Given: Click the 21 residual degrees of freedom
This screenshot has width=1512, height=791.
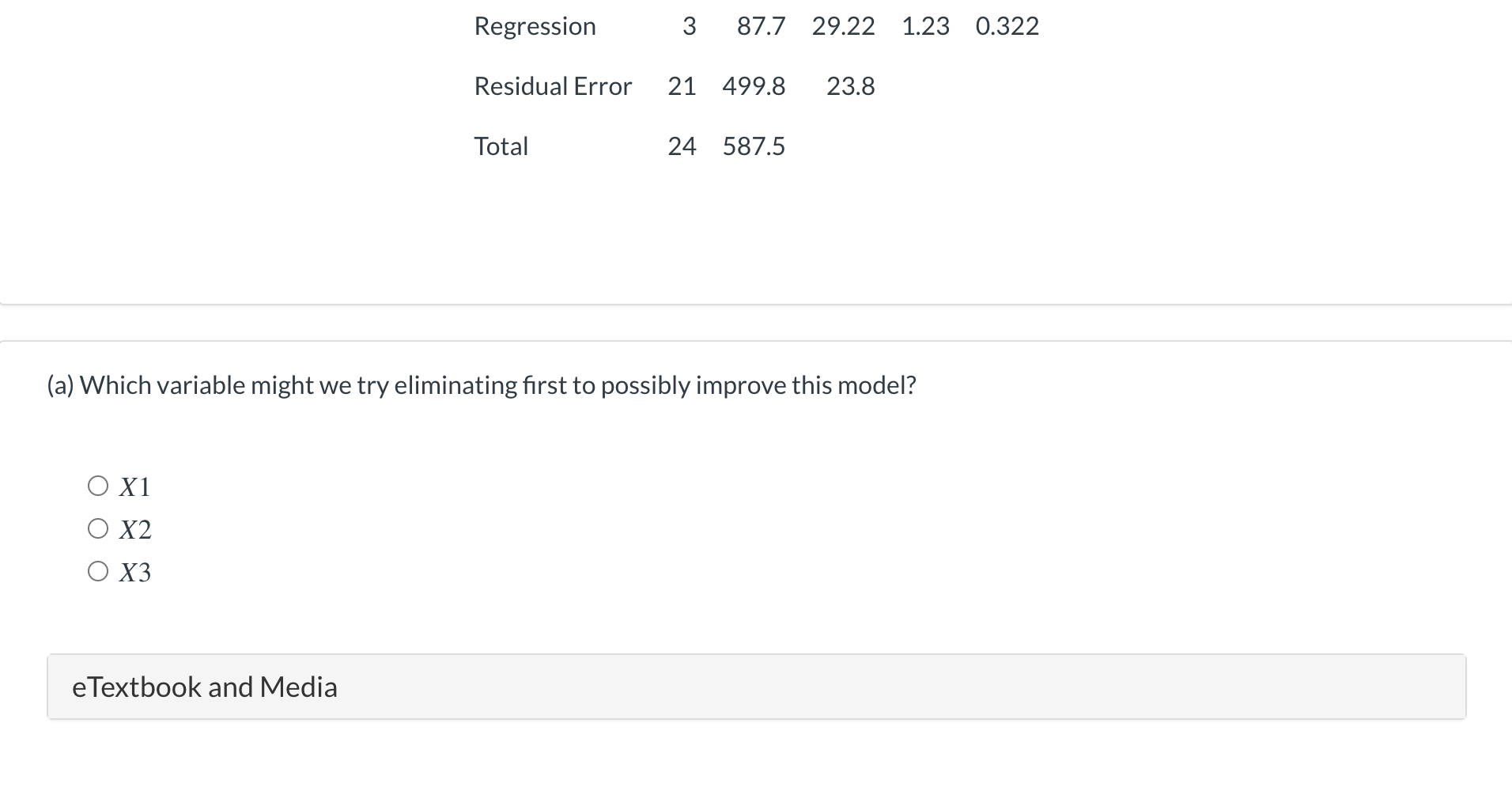Looking at the screenshot, I should [x=682, y=85].
